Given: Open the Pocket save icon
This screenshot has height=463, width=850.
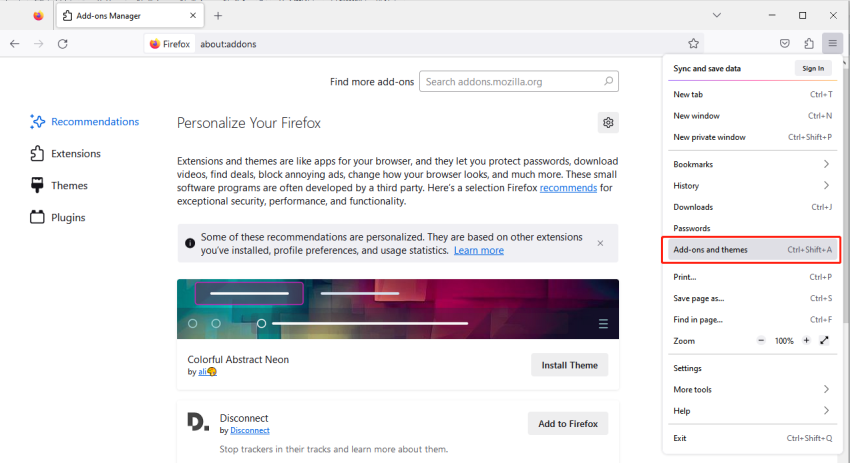Looking at the screenshot, I should coord(785,44).
